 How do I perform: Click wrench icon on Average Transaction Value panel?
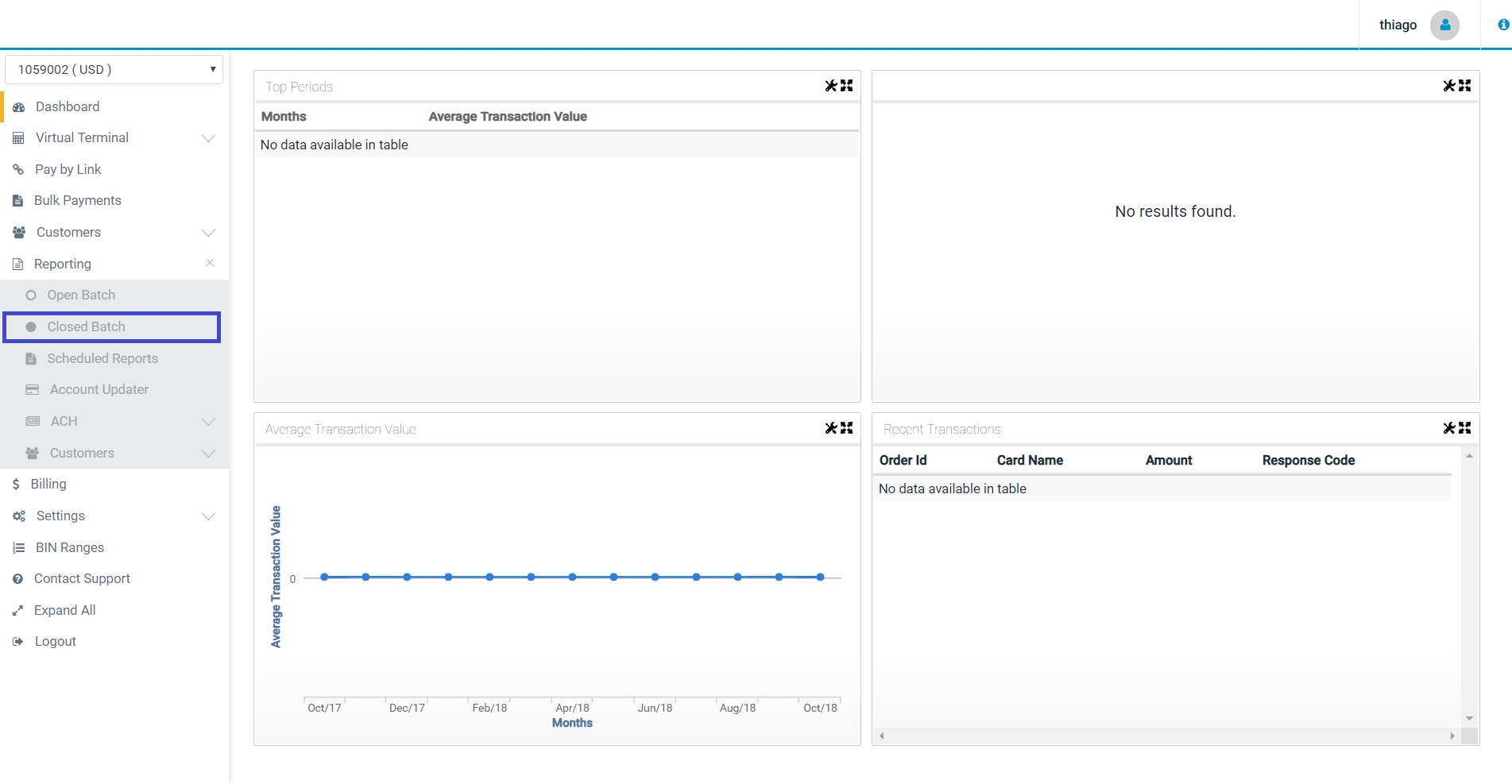[831, 428]
